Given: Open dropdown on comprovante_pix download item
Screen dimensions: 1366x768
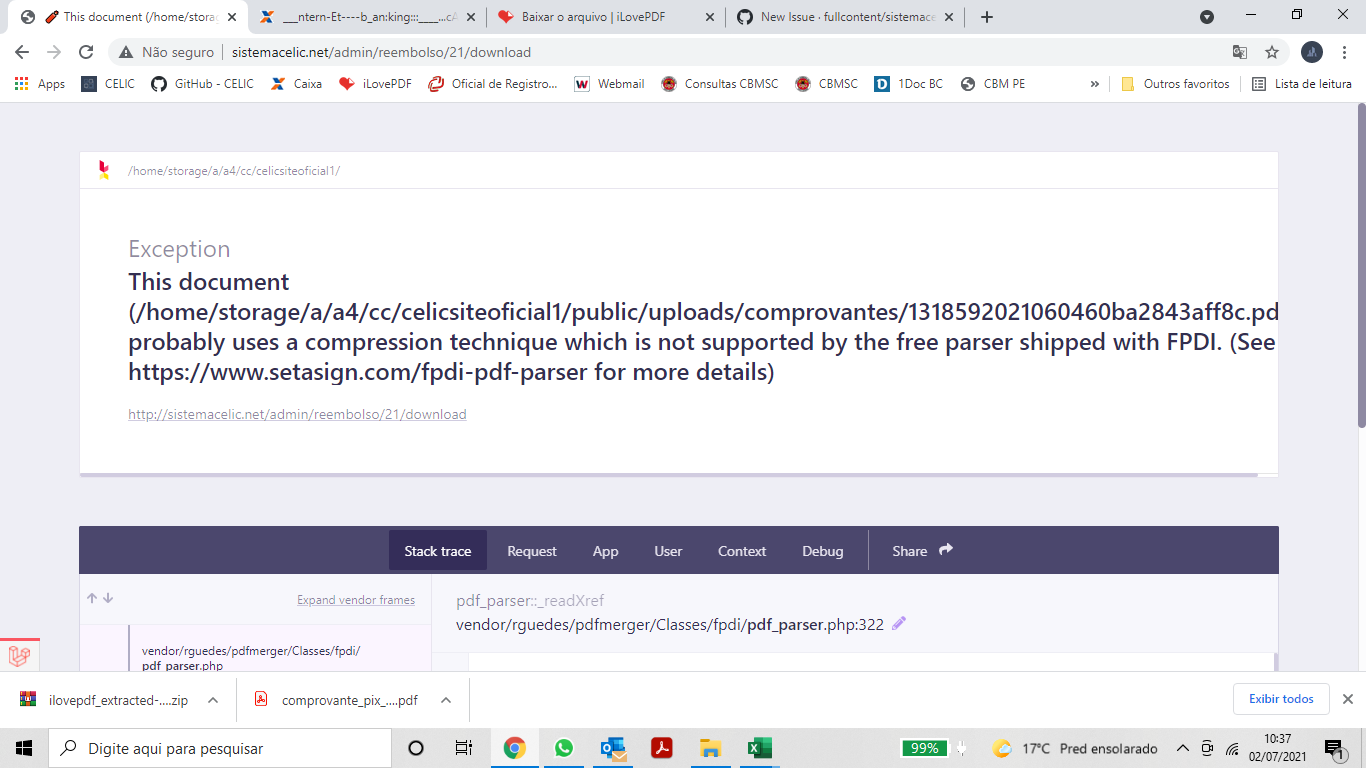Looking at the screenshot, I should 445,699.
